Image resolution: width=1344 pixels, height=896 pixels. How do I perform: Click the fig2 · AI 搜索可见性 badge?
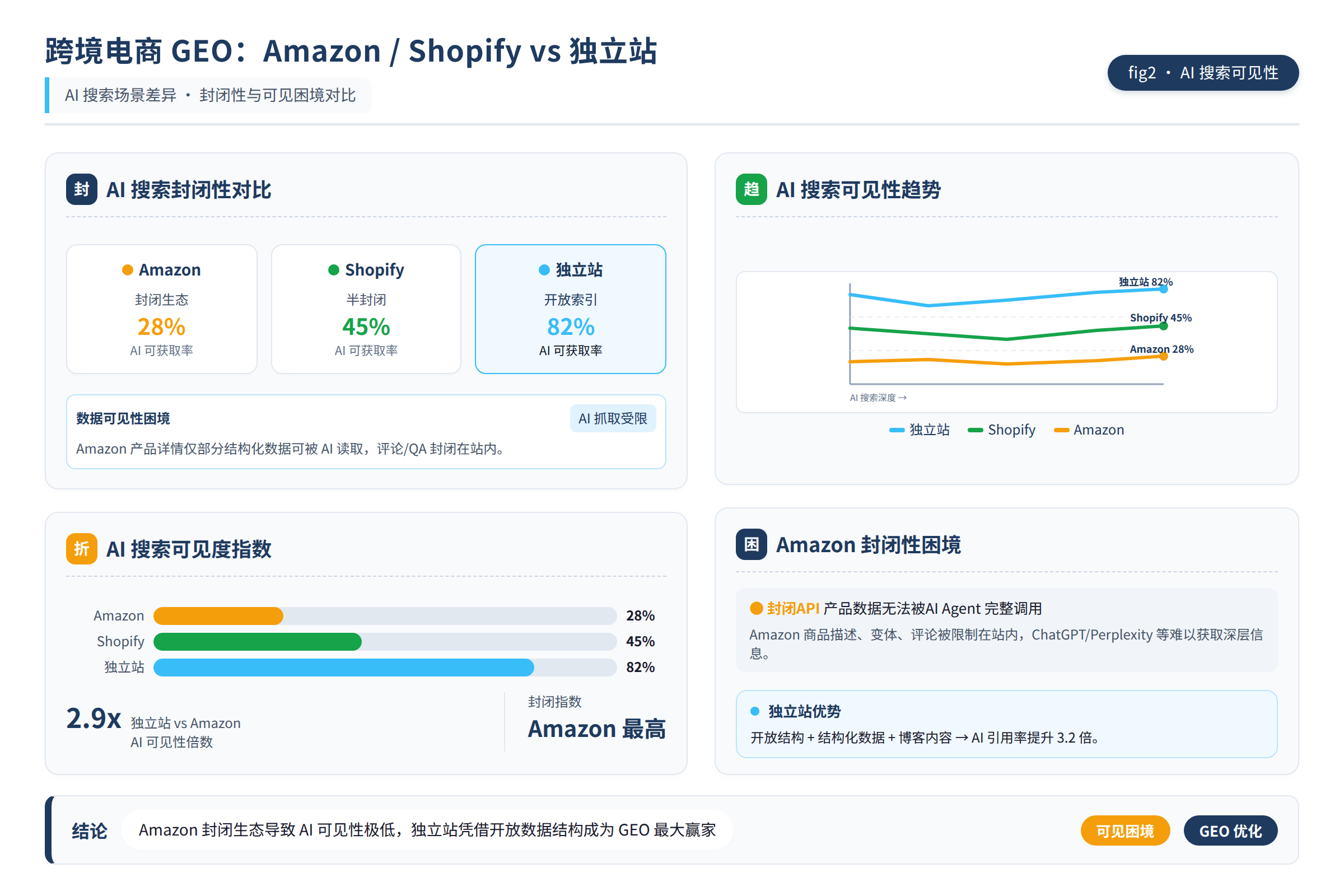(1203, 73)
